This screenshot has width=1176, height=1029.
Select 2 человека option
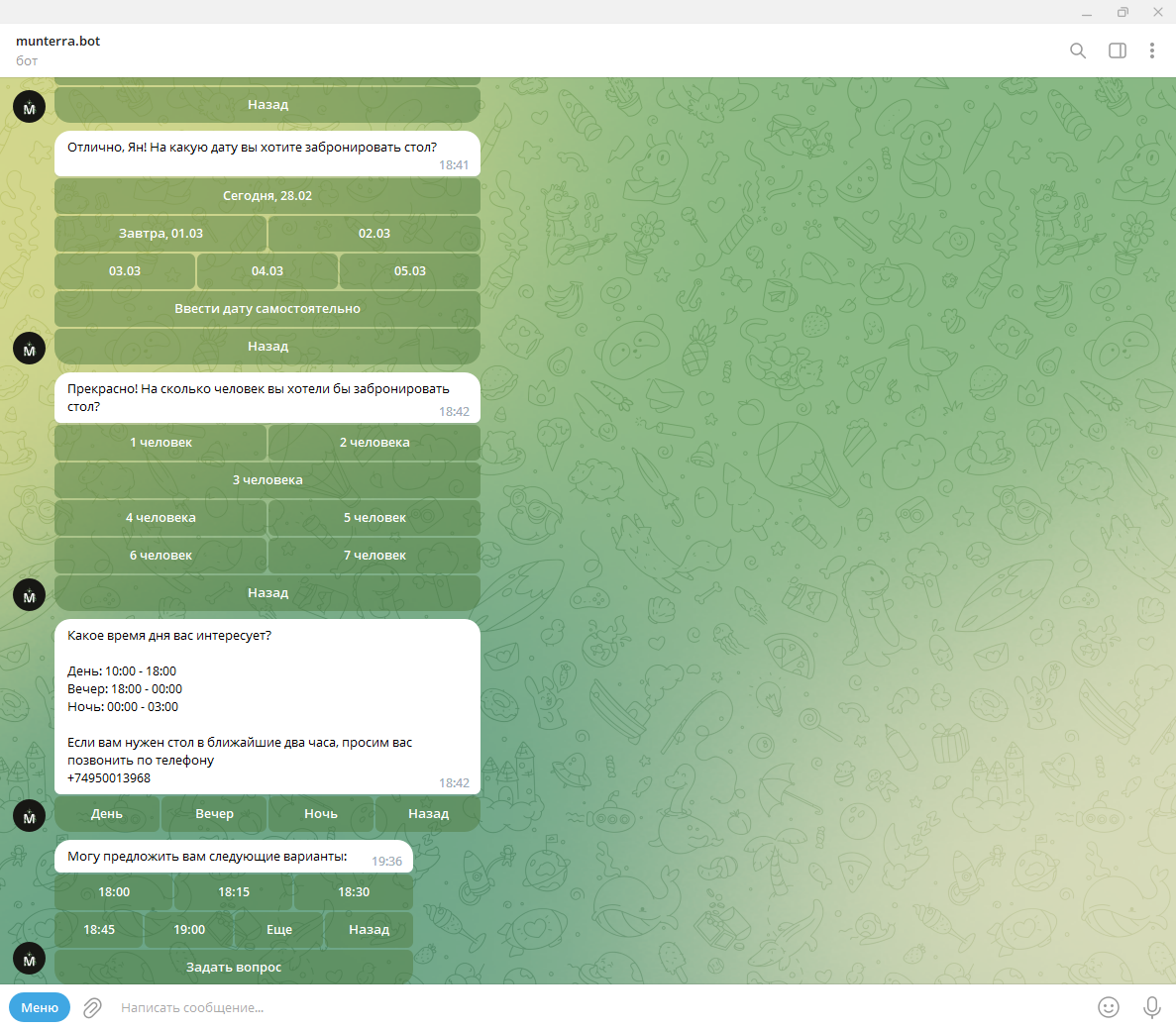(374, 443)
